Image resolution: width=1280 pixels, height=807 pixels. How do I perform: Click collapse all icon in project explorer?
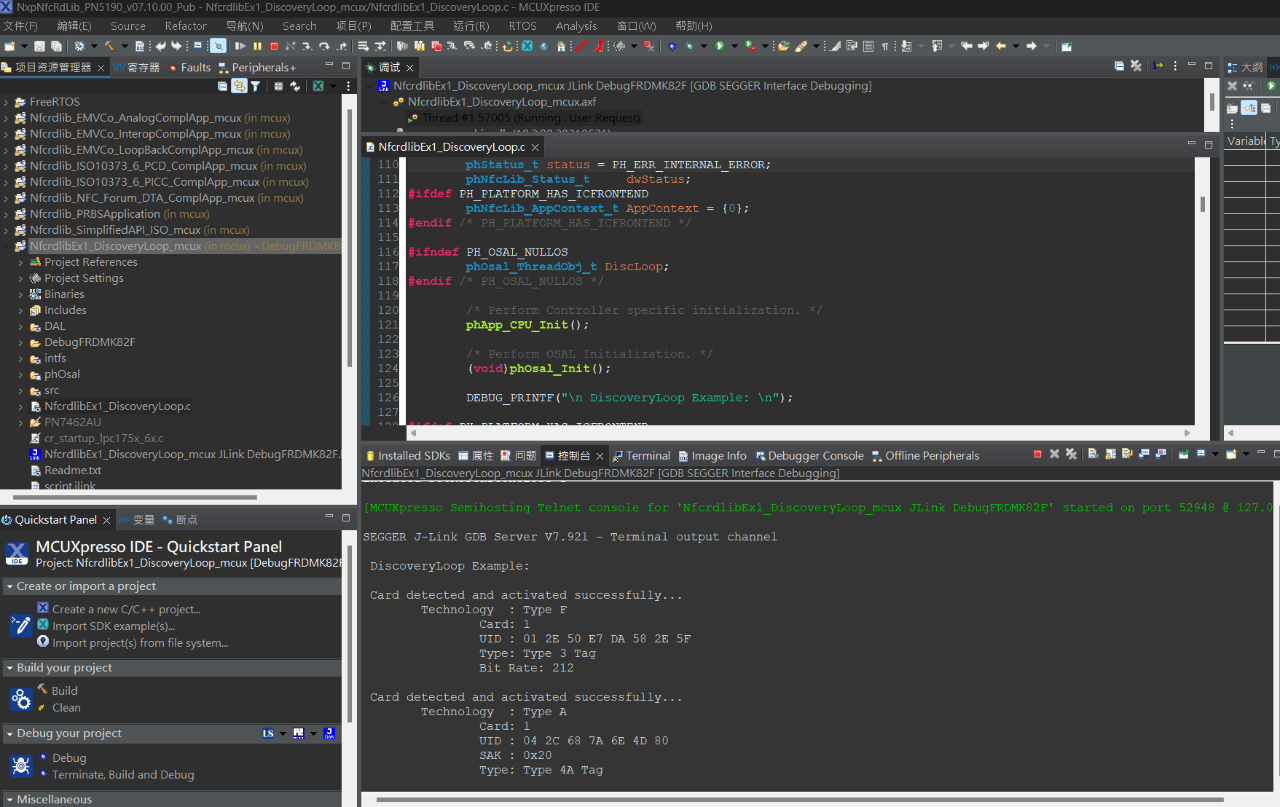click(222, 86)
